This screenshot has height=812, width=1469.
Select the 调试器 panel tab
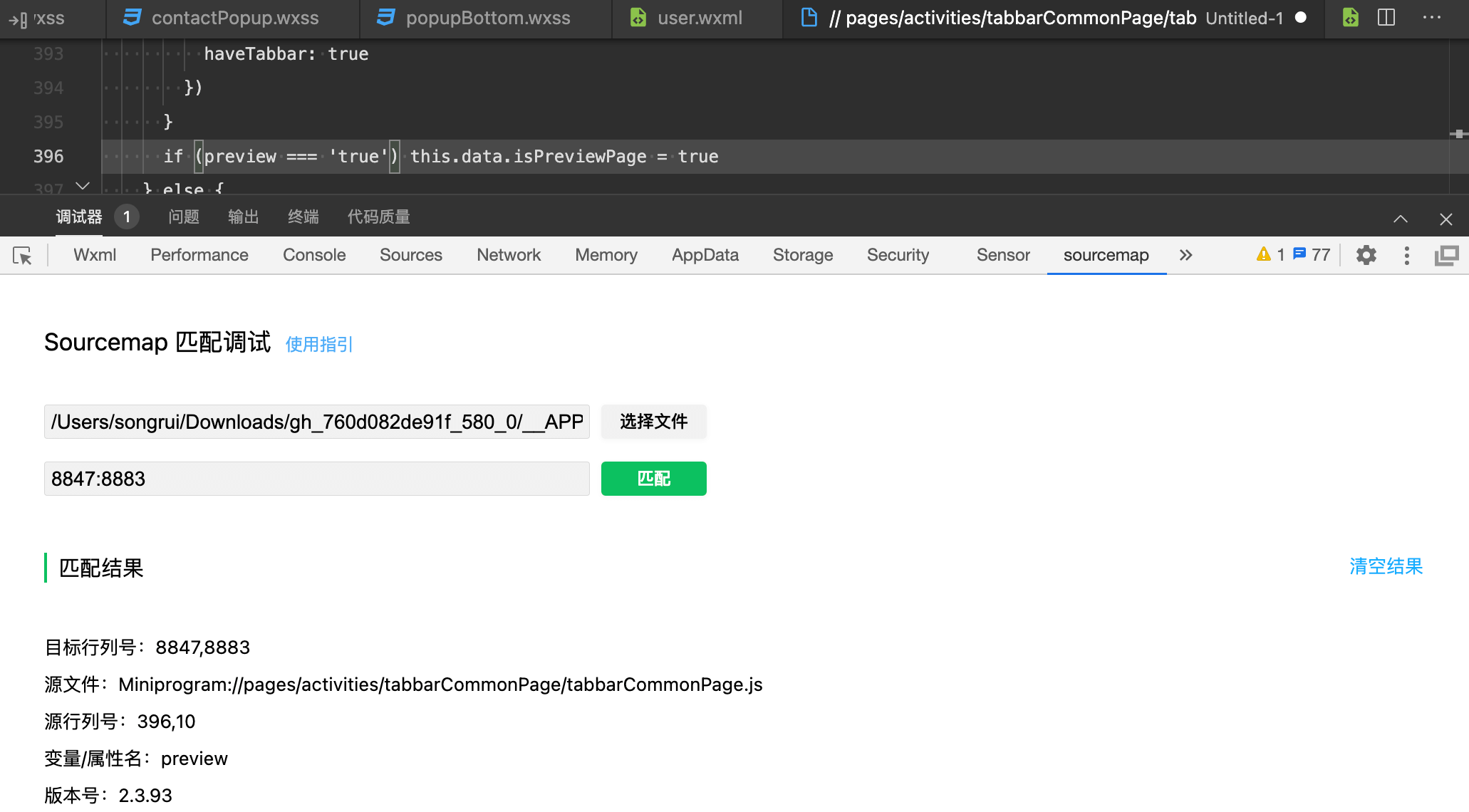[x=79, y=217]
